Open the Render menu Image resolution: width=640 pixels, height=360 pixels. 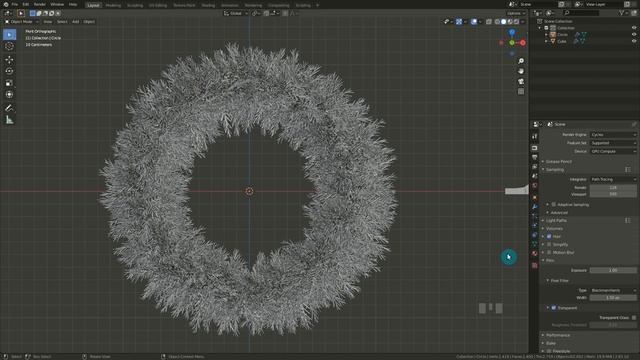point(40,4)
